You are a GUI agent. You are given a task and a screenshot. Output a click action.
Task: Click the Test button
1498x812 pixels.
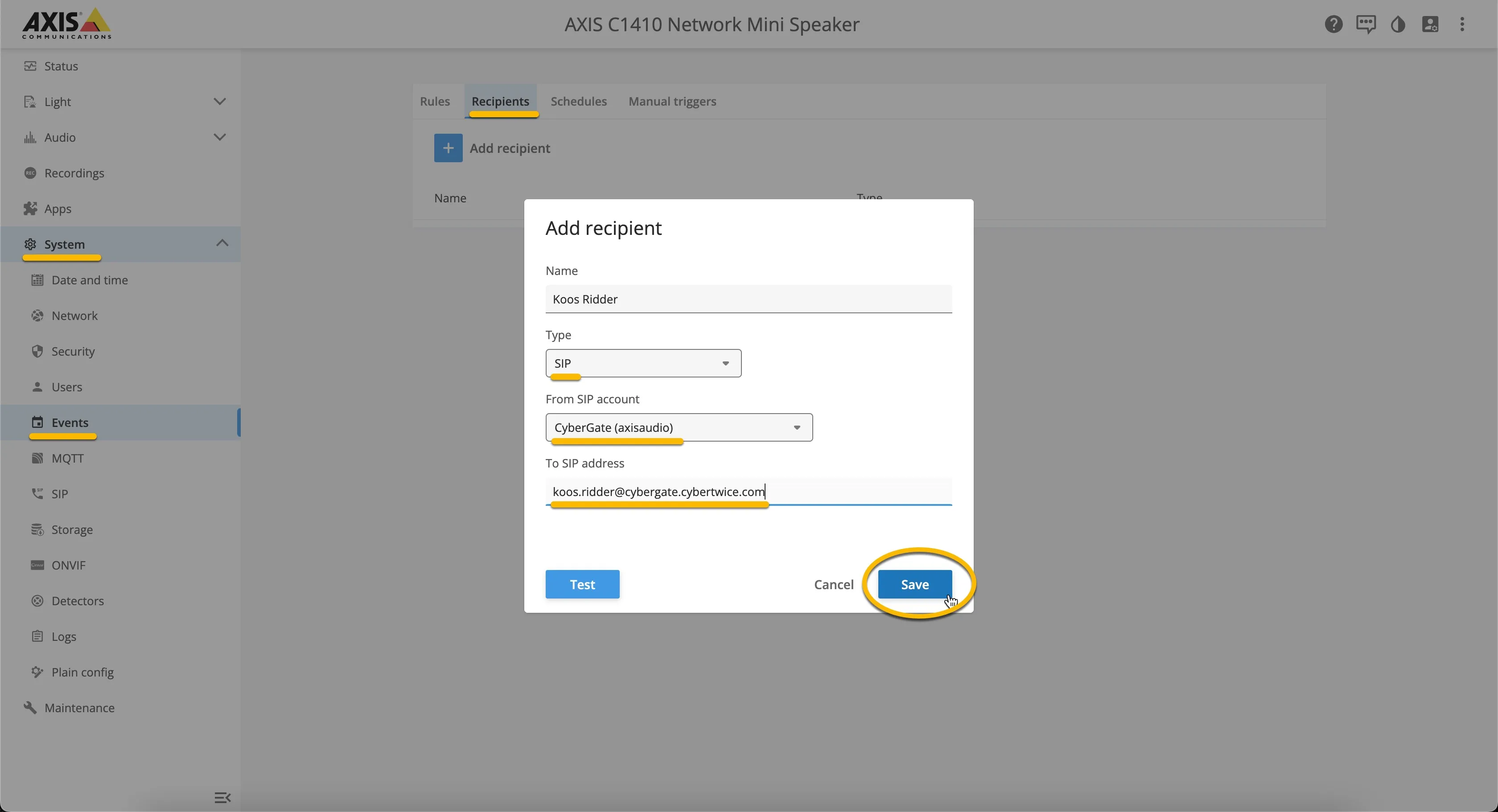(x=582, y=584)
